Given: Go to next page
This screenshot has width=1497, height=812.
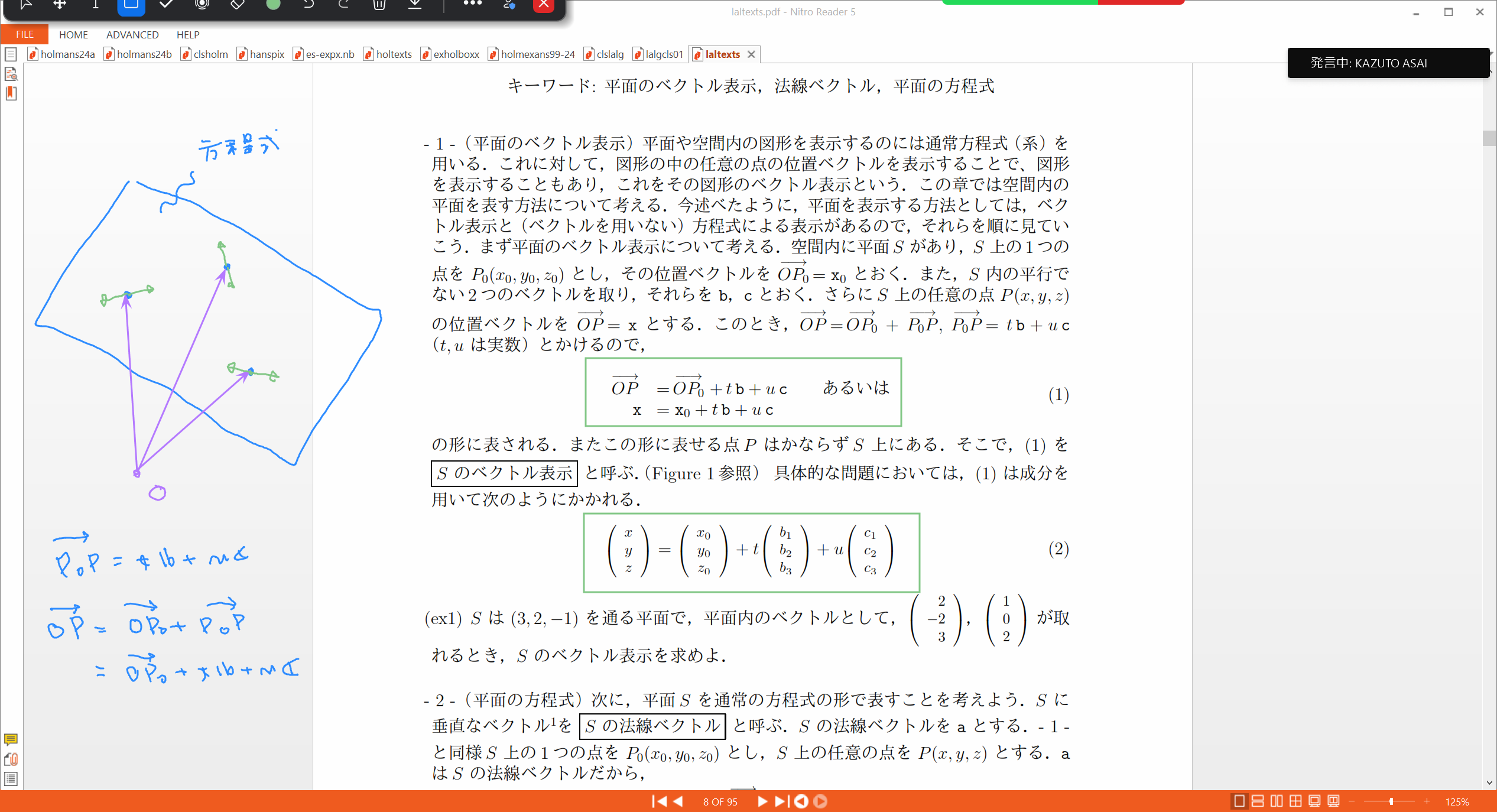Looking at the screenshot, I should (x=762, y=801).
